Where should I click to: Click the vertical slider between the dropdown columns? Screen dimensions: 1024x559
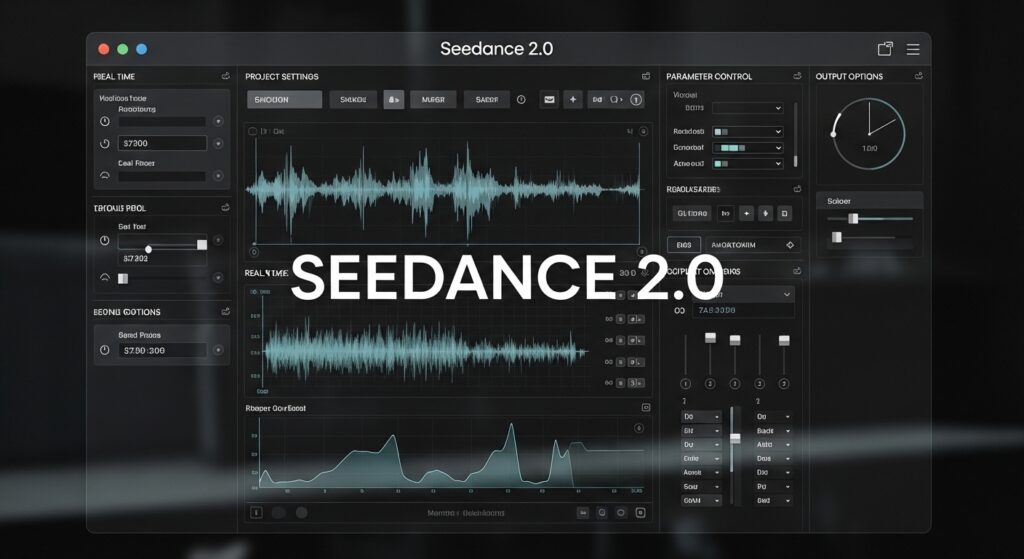point(735,439)
